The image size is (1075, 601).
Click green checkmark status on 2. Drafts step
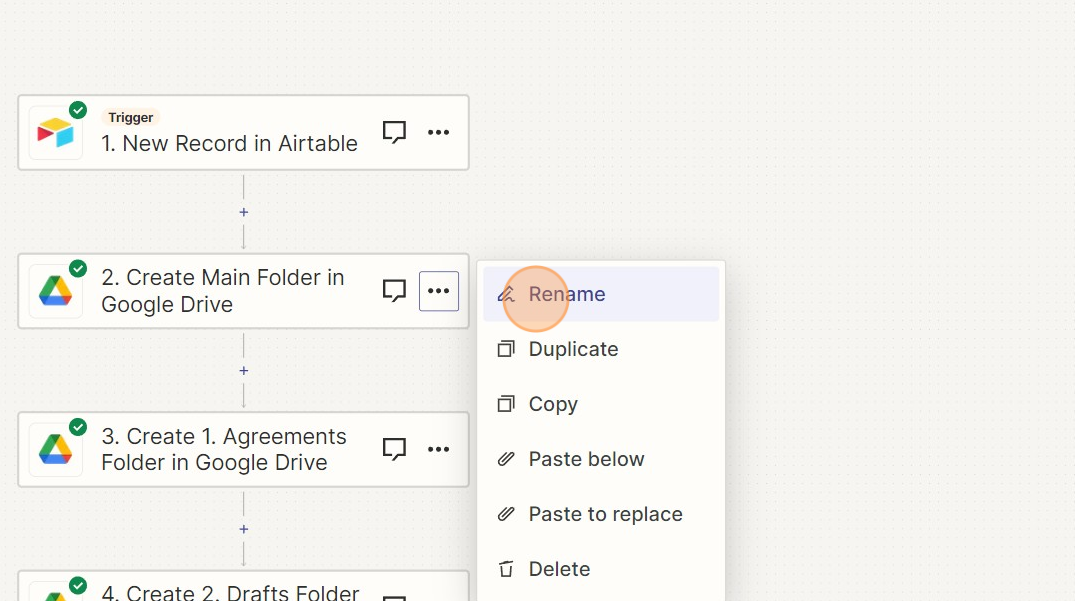click(78, 585)
